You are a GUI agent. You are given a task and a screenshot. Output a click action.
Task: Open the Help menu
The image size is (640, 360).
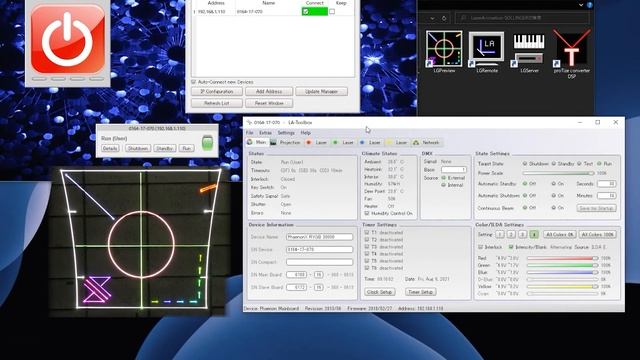pyautogui.click(x=305, y=133)
